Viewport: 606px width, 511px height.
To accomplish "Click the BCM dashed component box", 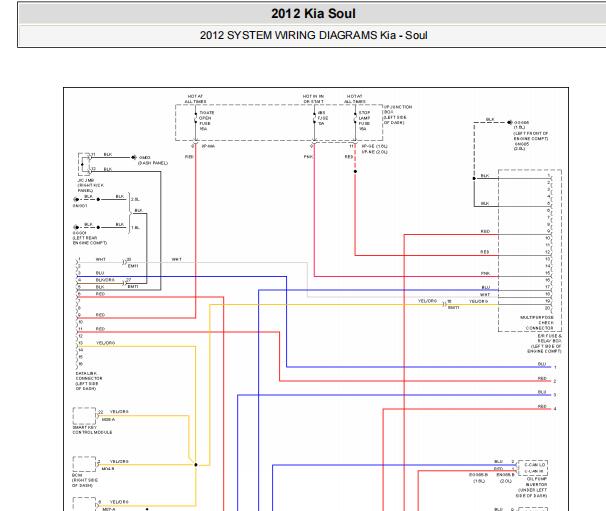I will (x=84, y=464).
